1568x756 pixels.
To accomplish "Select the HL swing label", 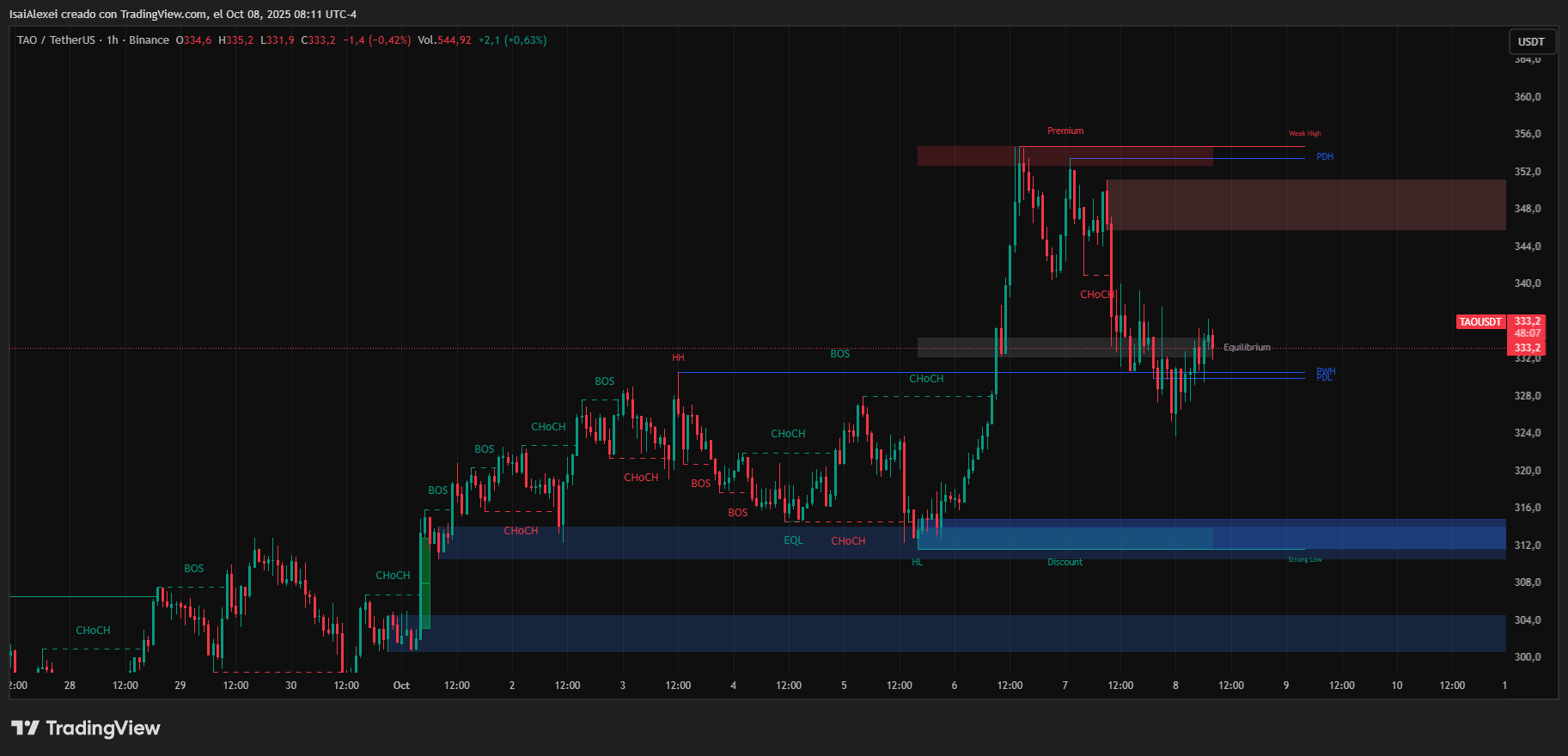I will (x=917, y=562).
